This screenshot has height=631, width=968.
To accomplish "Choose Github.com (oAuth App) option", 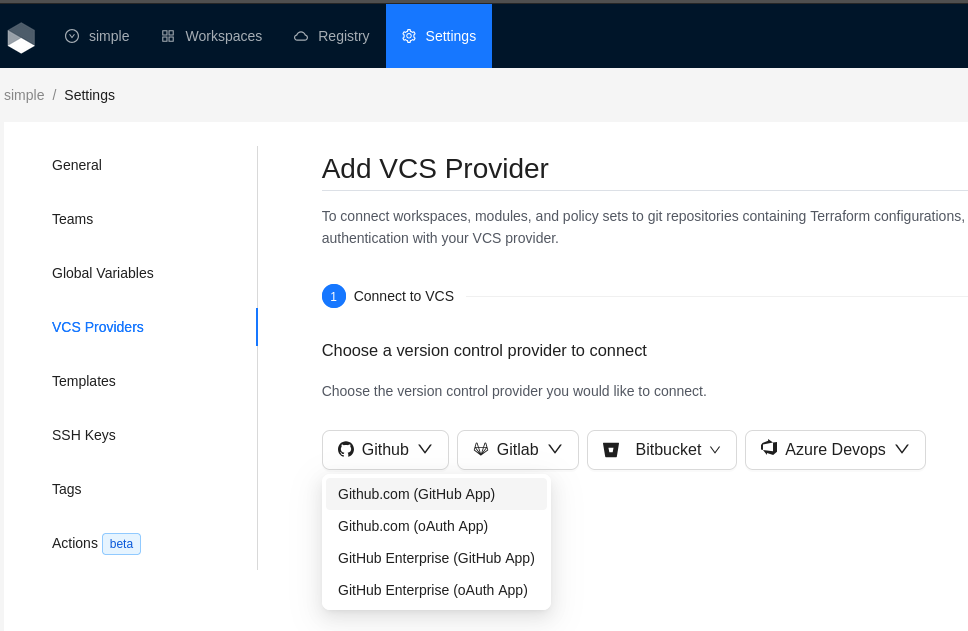I will coord(413,526).
